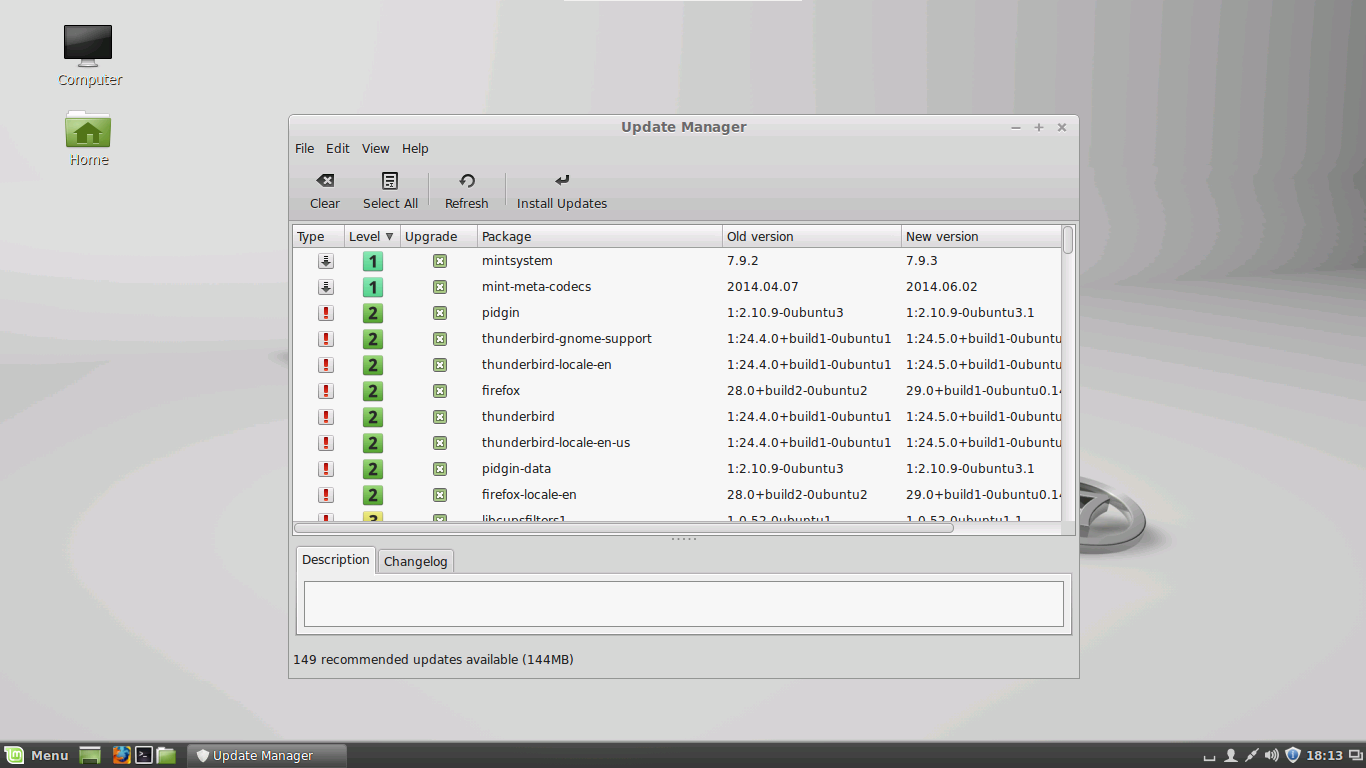Screen dimensions: 1366x768
Task: Toggle the upgrade checkbox for thunderbird-locale-en
Action: tap(439, 365)
